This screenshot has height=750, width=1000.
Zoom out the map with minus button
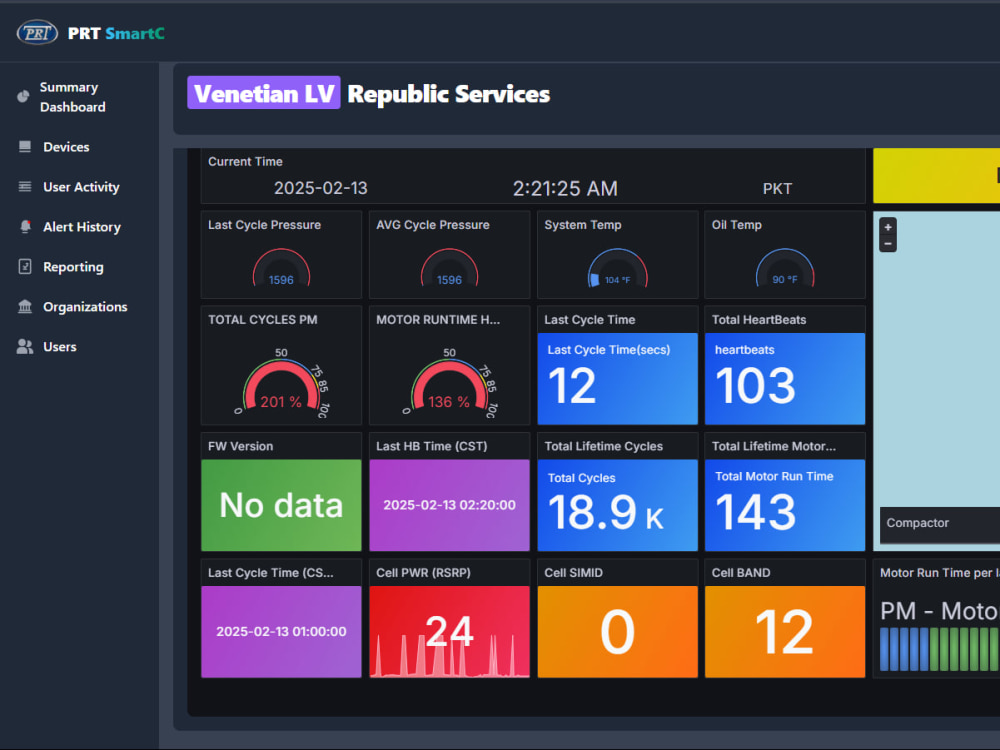(888, 244)
